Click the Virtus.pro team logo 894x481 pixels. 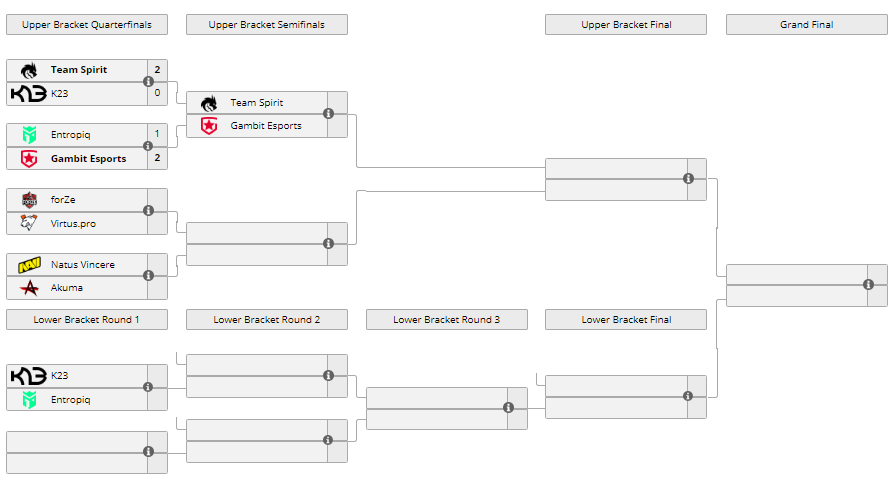28,223
